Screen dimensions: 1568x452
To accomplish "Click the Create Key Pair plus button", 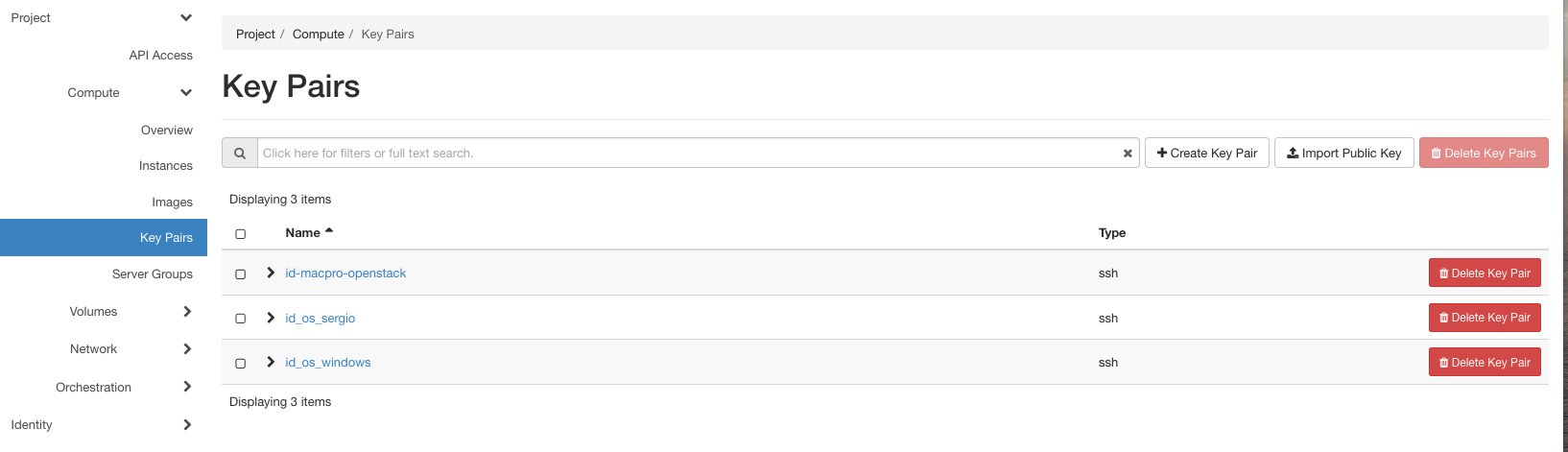I will coord(1207,154).
